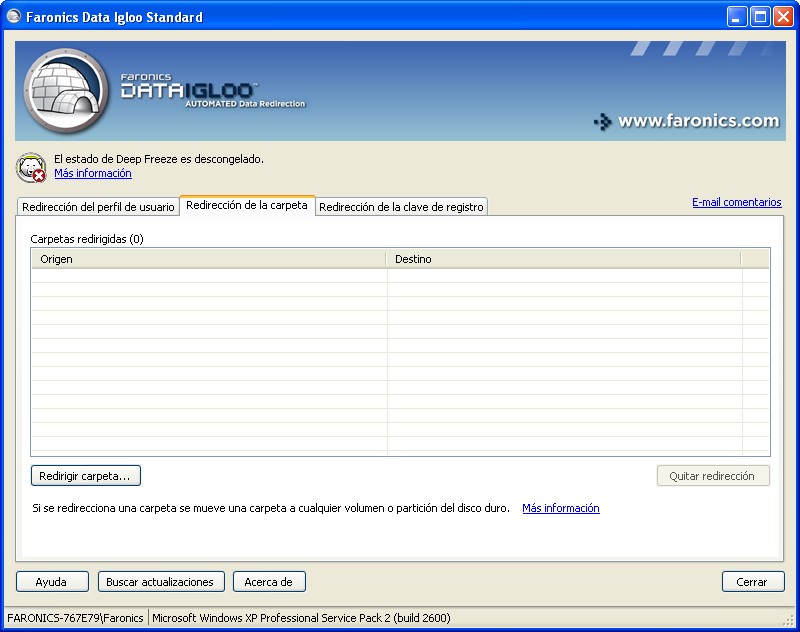This screenshot has height=632, width=800.
Task: Click the FARONICS-767E79\Faronics status bar text
Action: tap(75, 618)
